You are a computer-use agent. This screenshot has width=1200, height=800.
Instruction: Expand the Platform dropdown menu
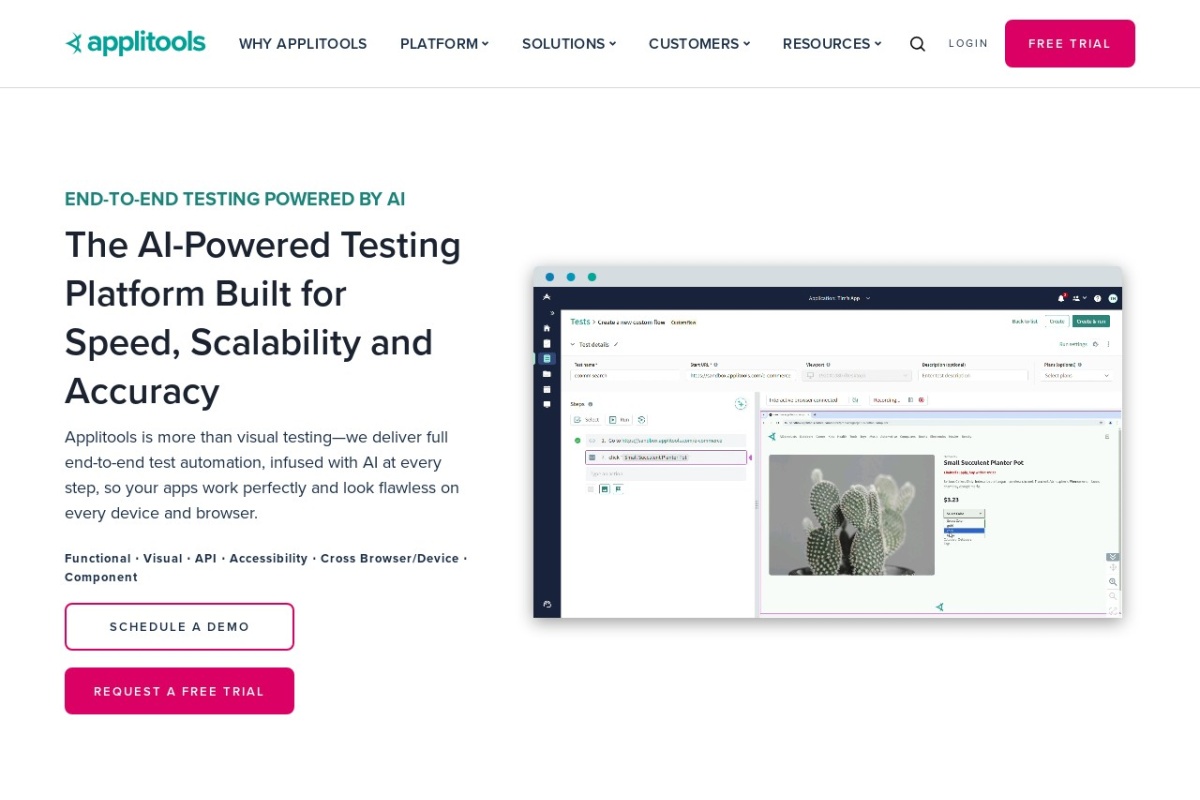tap(444, 44)
